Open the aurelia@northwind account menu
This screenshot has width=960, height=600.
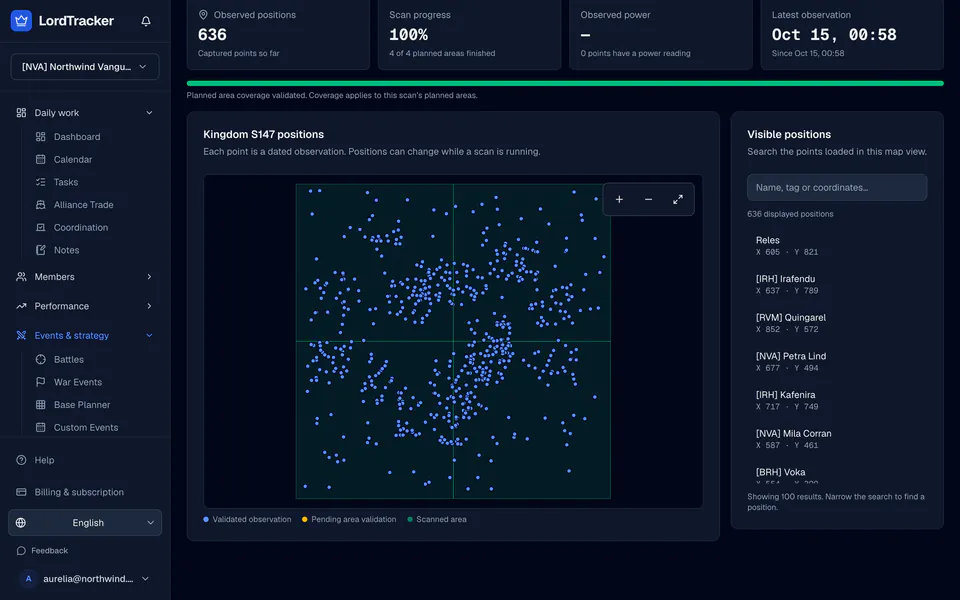click(x=85, y=579)
